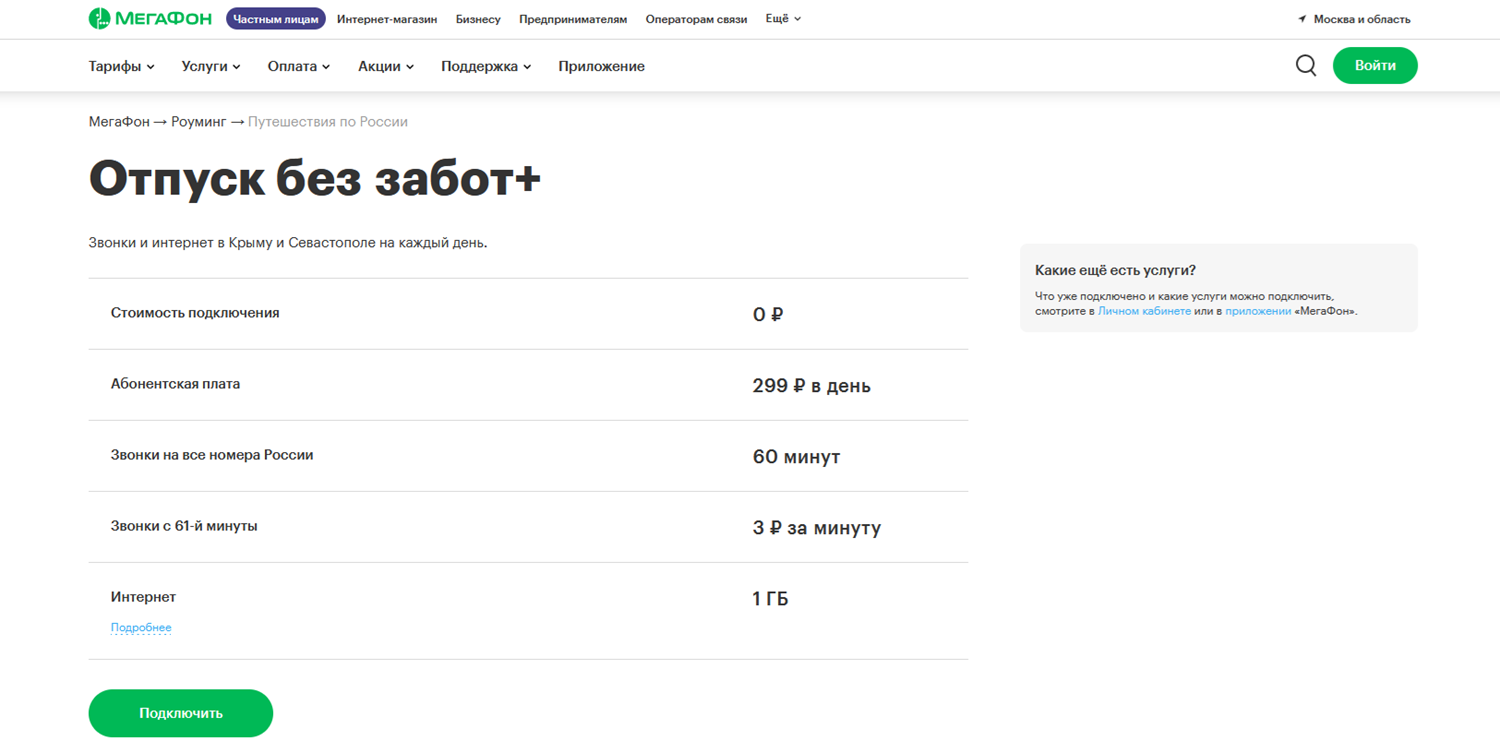Click the Звонки на все номера России label
Image resolution: width=1500 pixels, height=753 pixels.
pos(212,455)
